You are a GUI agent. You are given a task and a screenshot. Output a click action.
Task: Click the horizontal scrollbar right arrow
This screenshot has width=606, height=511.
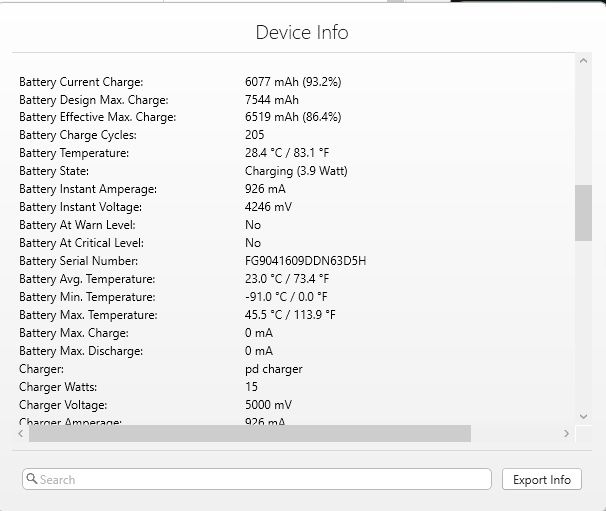click(567, 433)
